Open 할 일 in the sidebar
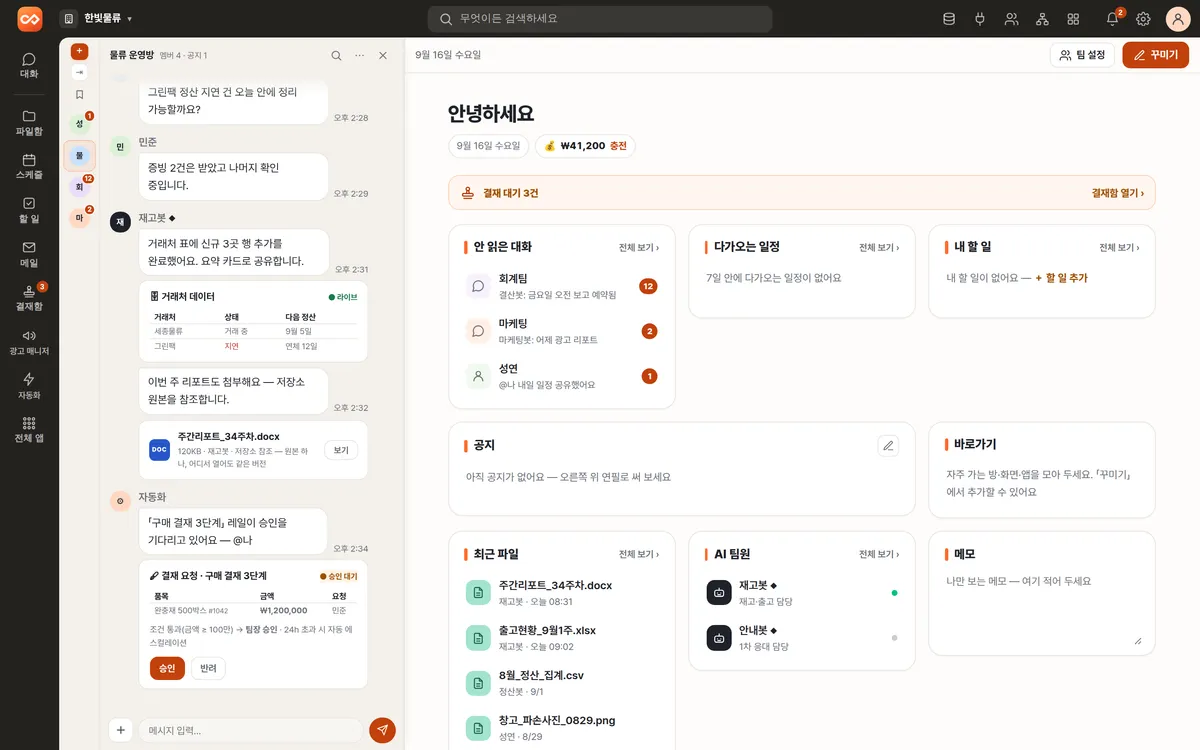Viewport: 1200px width, 750px height. [x=29, y=210]
